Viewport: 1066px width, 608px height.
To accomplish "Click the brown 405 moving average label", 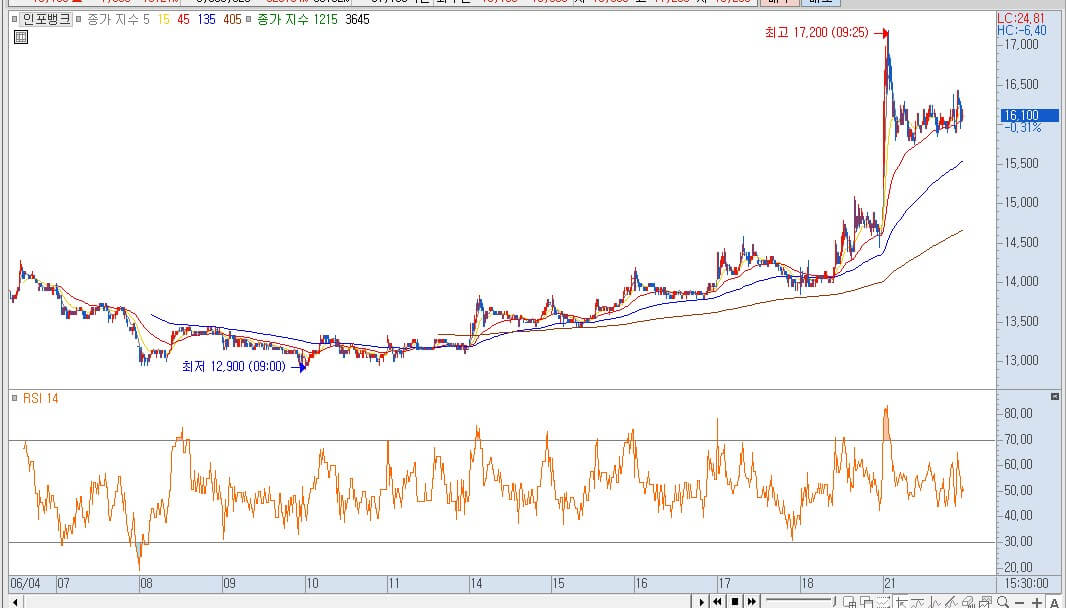I will coord(232,19).
